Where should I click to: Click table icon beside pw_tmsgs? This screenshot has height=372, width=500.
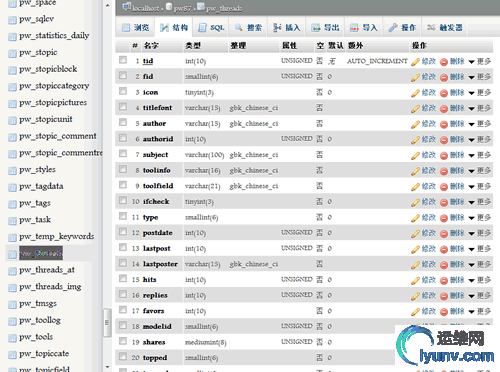tap(12, 305)
